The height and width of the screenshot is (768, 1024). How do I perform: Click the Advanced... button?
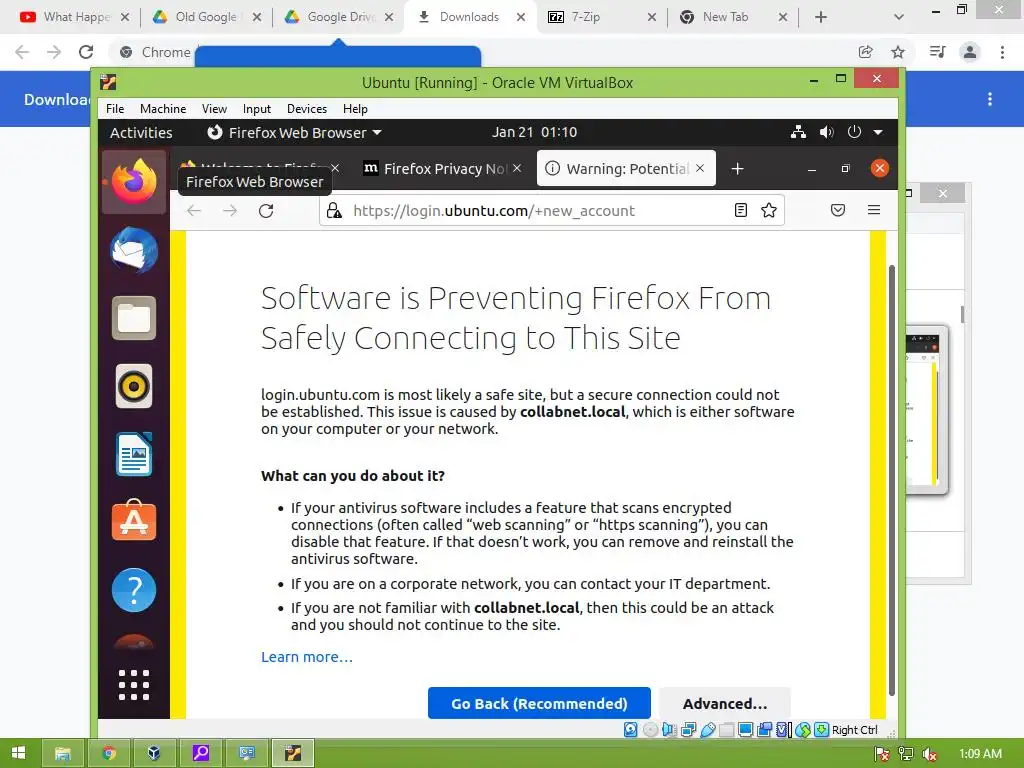[x=725, y=703]
